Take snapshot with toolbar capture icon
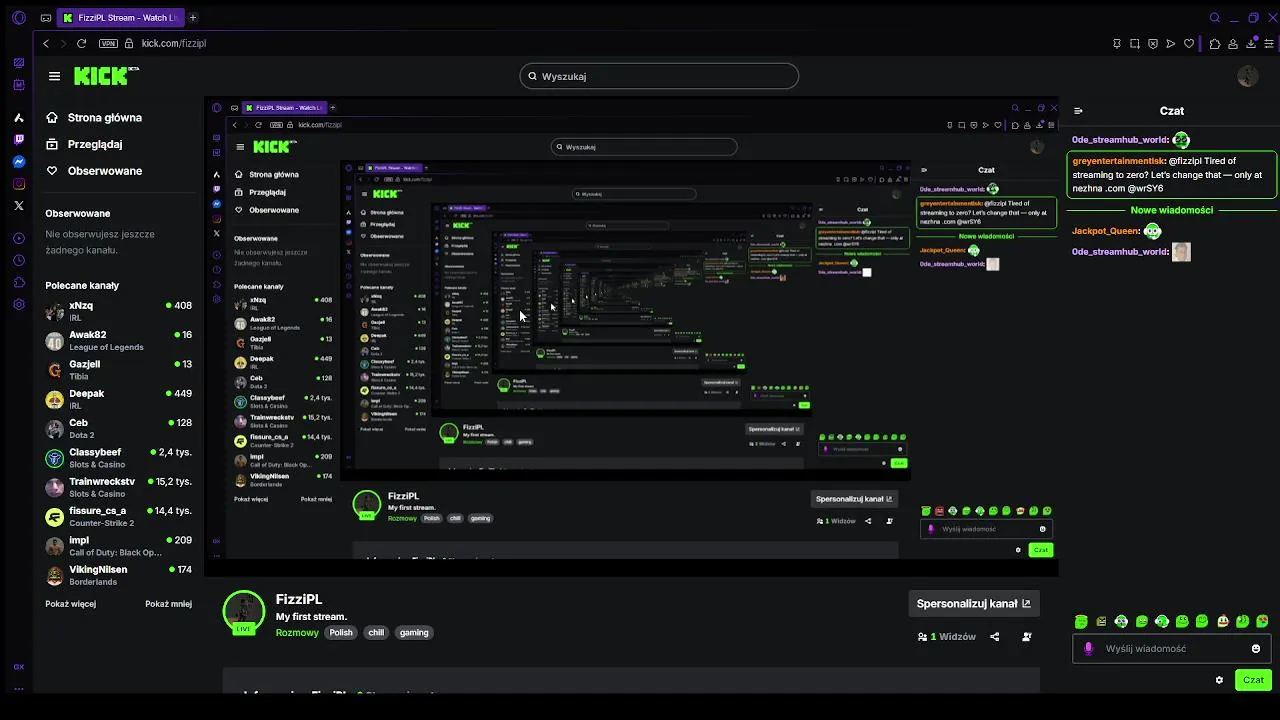 click(x=1135, y=44)
